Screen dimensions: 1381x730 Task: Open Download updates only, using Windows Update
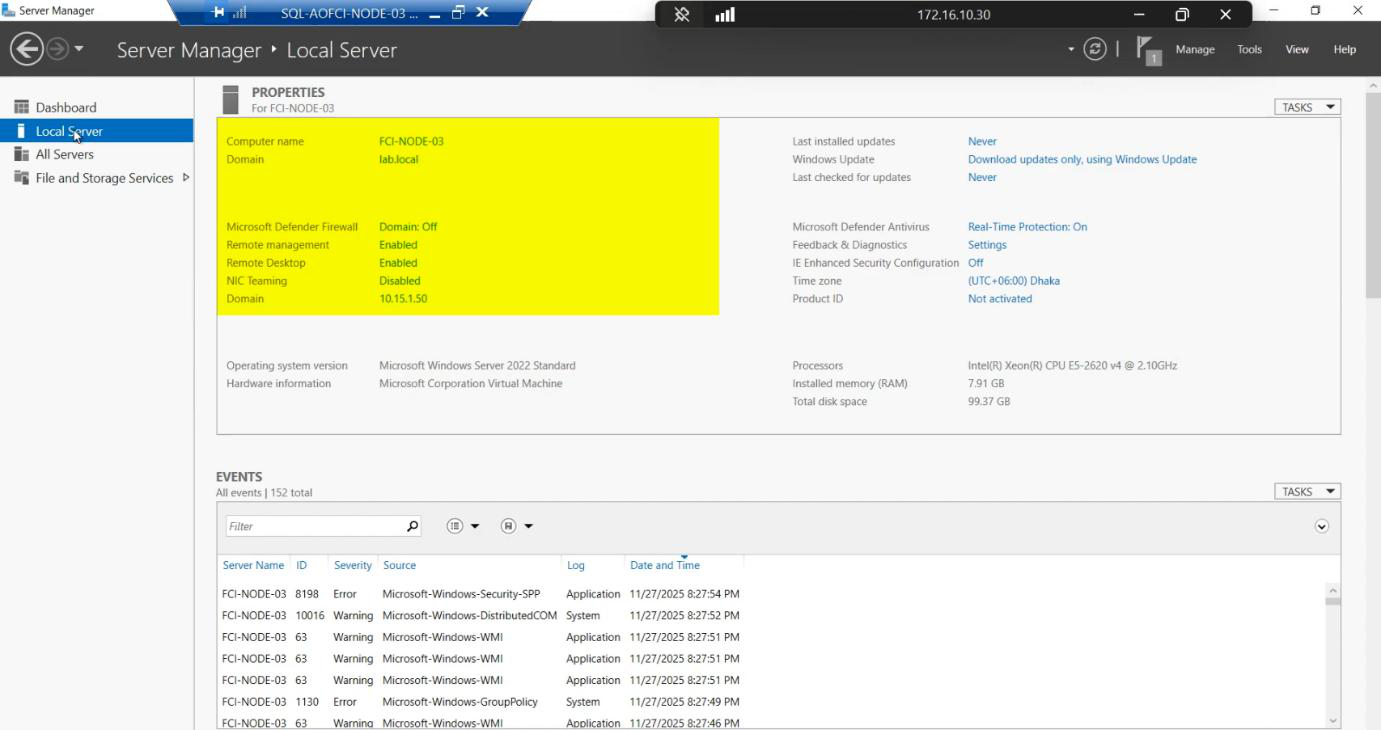click(1082, 159)
